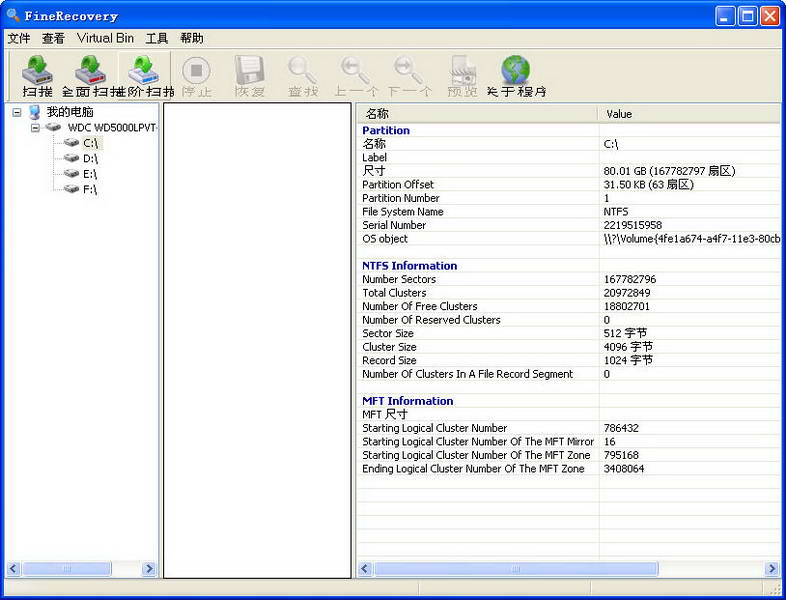The height and width of the screenshot is (600, 786).
Task: Open the 工具 menu
Action: point(156,38)
